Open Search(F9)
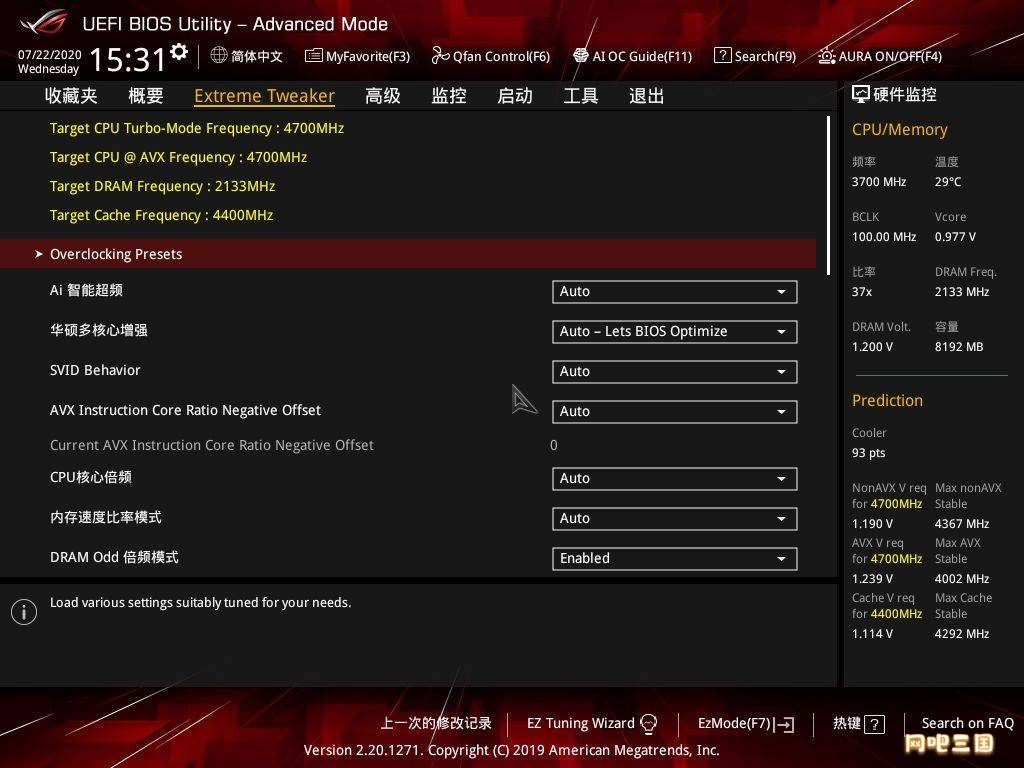 click(x=755, y=56)
